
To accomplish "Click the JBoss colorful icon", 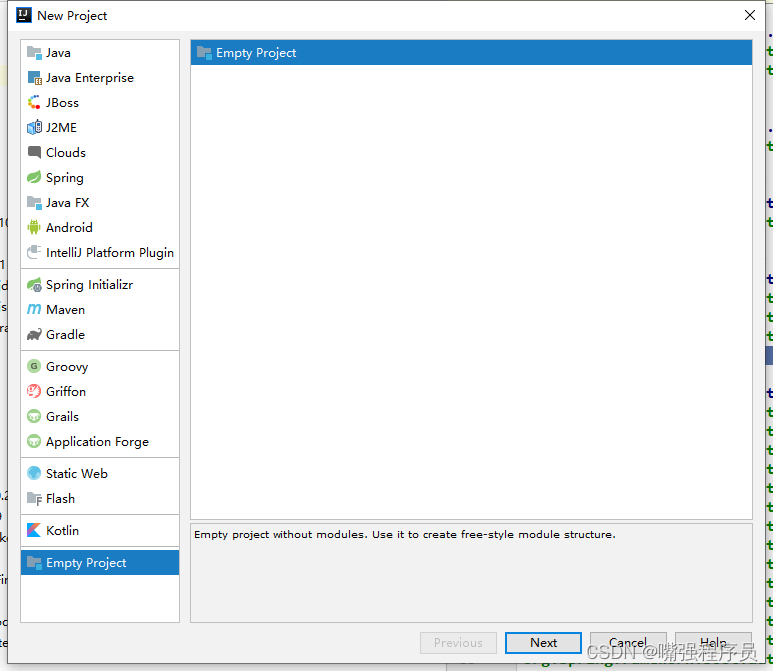I will coord(34,103).
